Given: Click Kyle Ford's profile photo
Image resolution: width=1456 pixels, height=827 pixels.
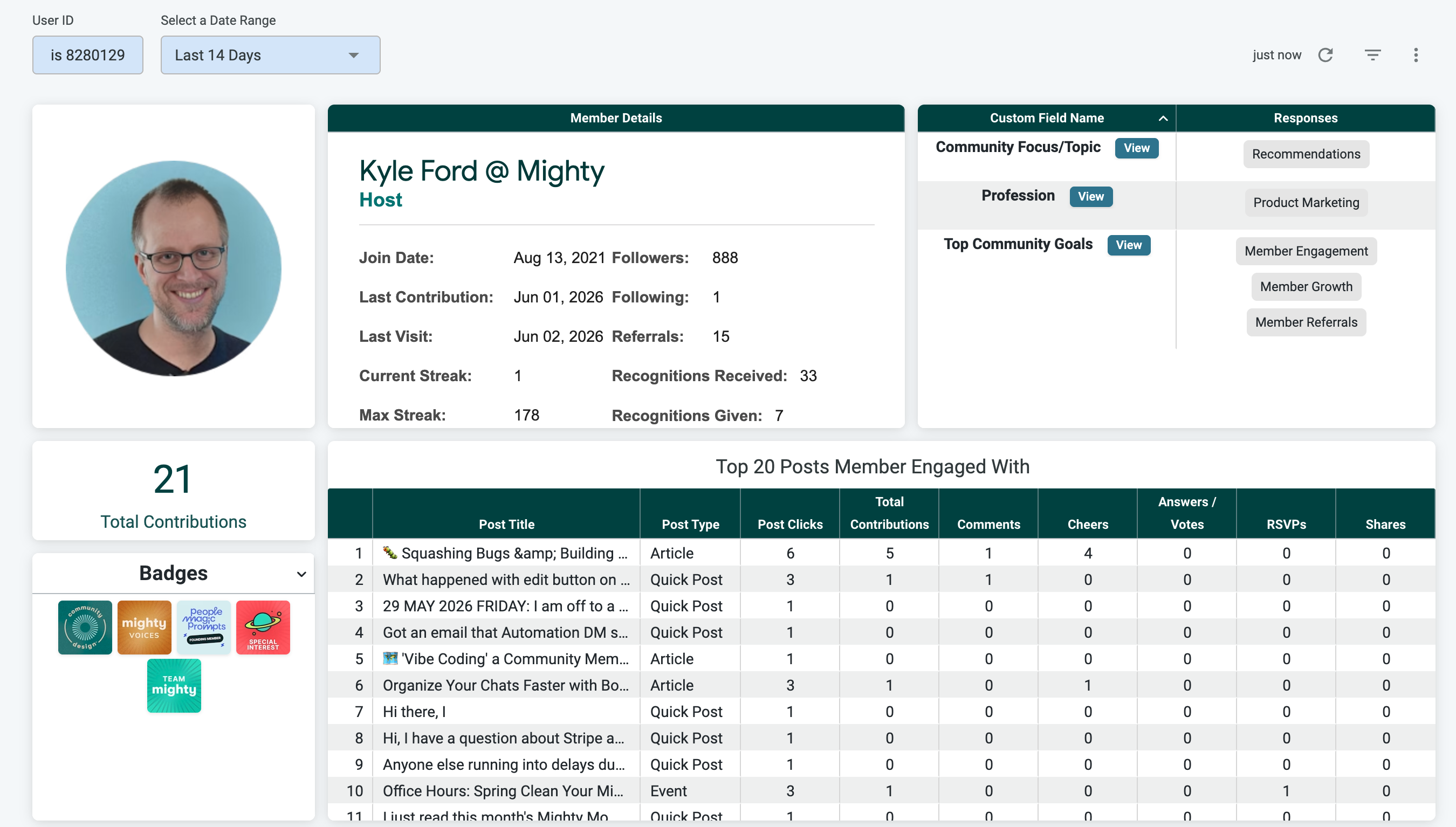Looking at the screenshot, I should pos(174,268).
